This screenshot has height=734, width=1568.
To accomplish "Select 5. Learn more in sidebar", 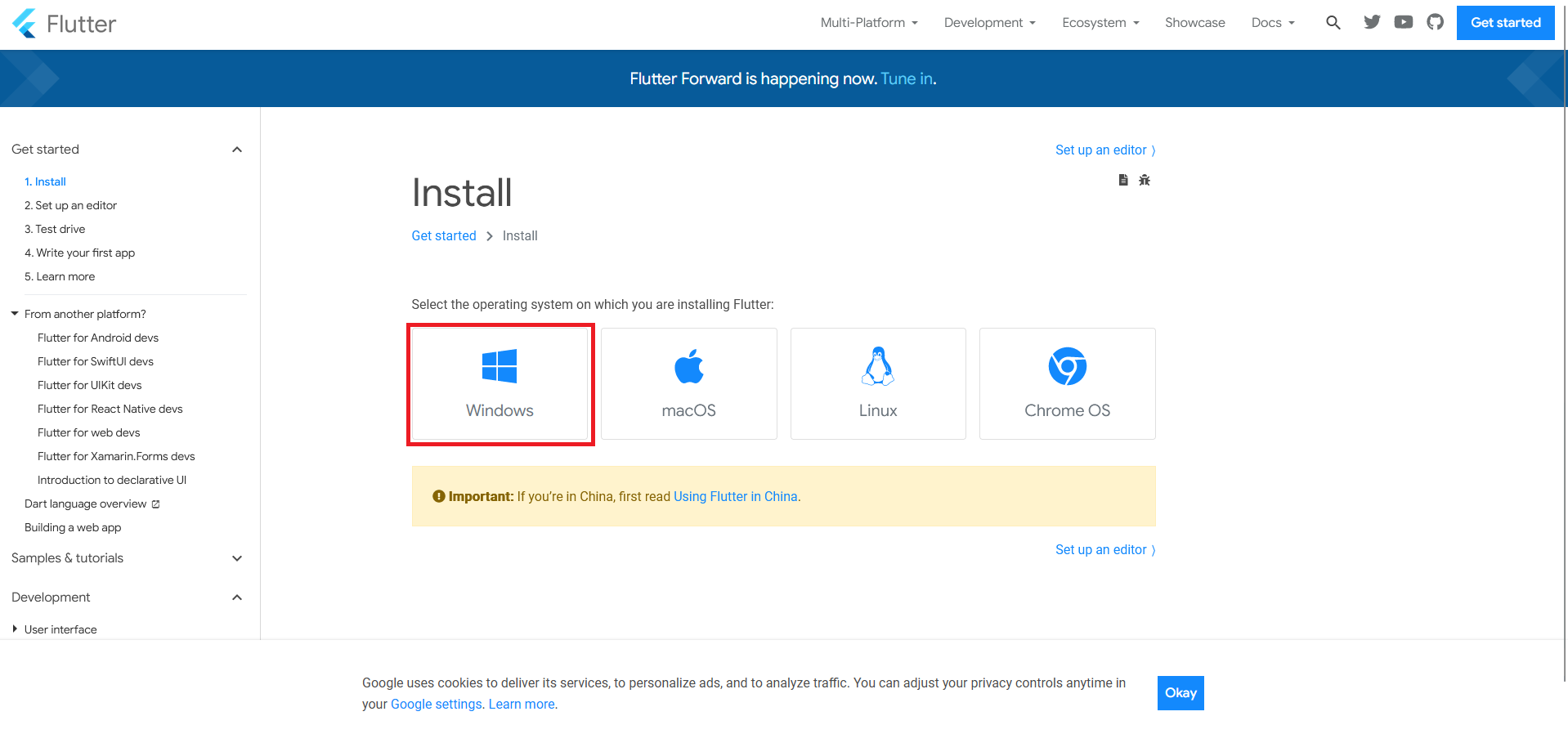I will (x=60, y=276).
